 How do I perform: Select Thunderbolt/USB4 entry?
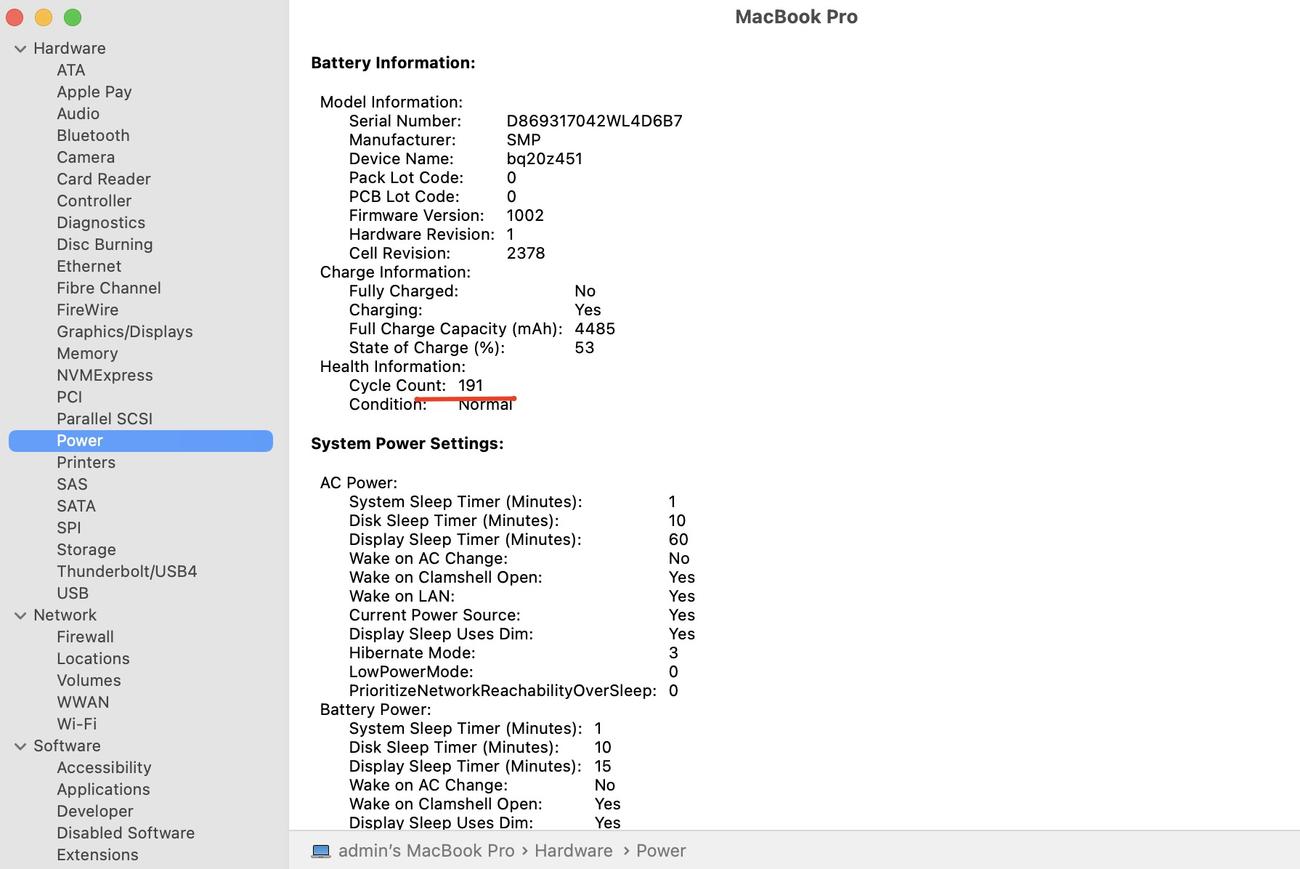(x=127, y=572)
